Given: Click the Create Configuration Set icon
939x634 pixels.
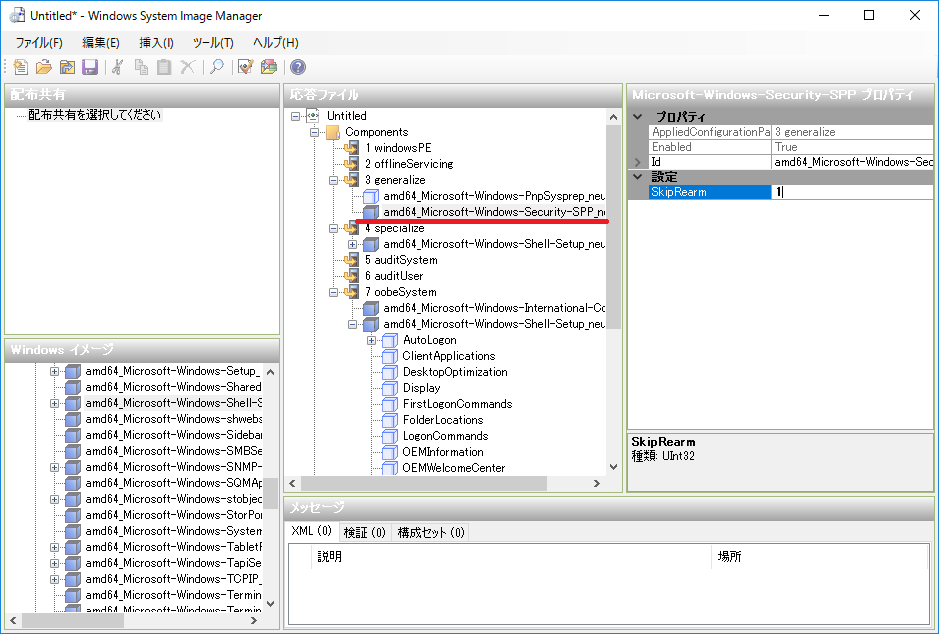Looking at the screenshot, I should point(269,67).
